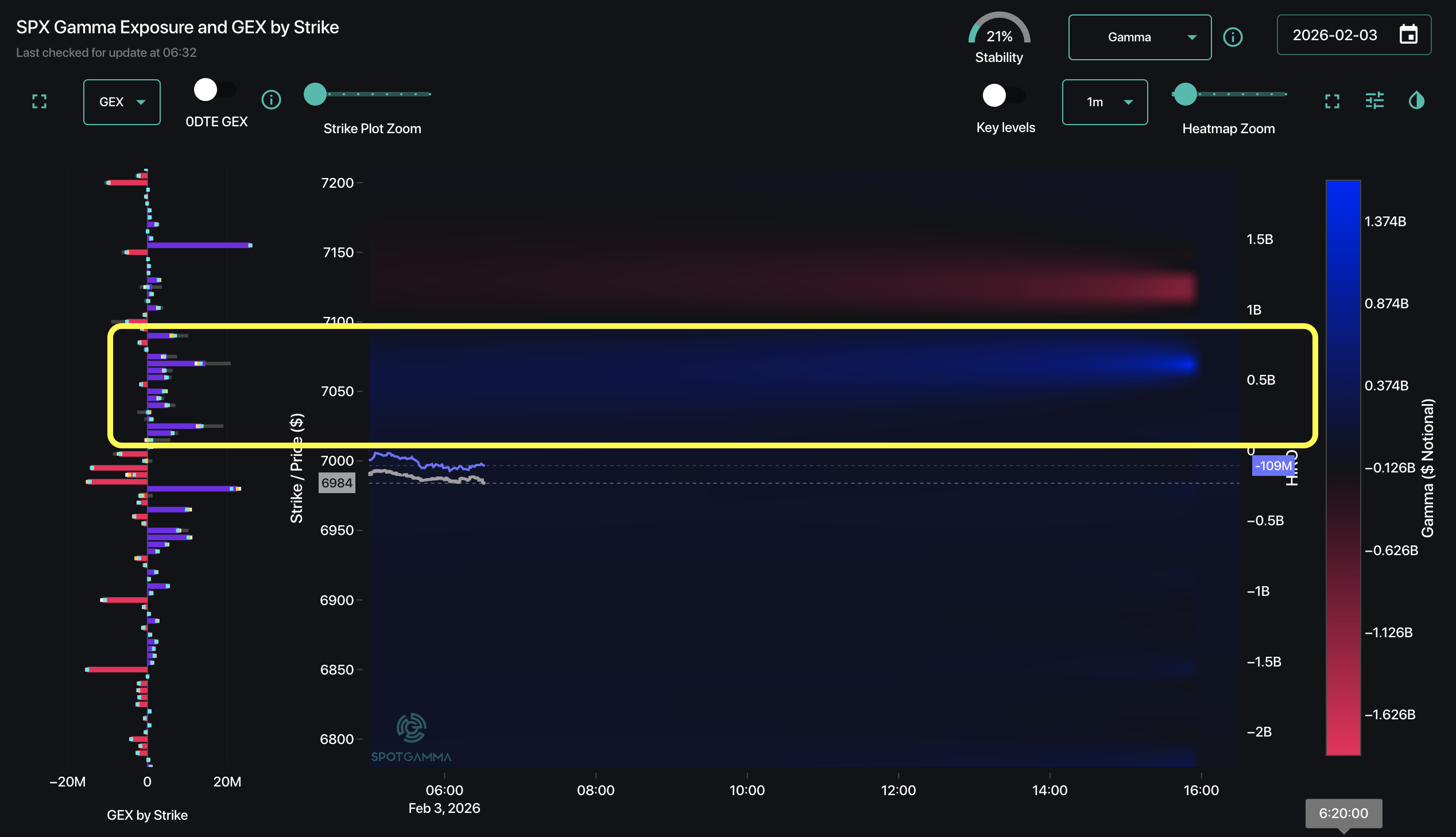
Task: Open the heatmap settings sliders icon
Action: pyautogui.click(x=1374, y=100)
